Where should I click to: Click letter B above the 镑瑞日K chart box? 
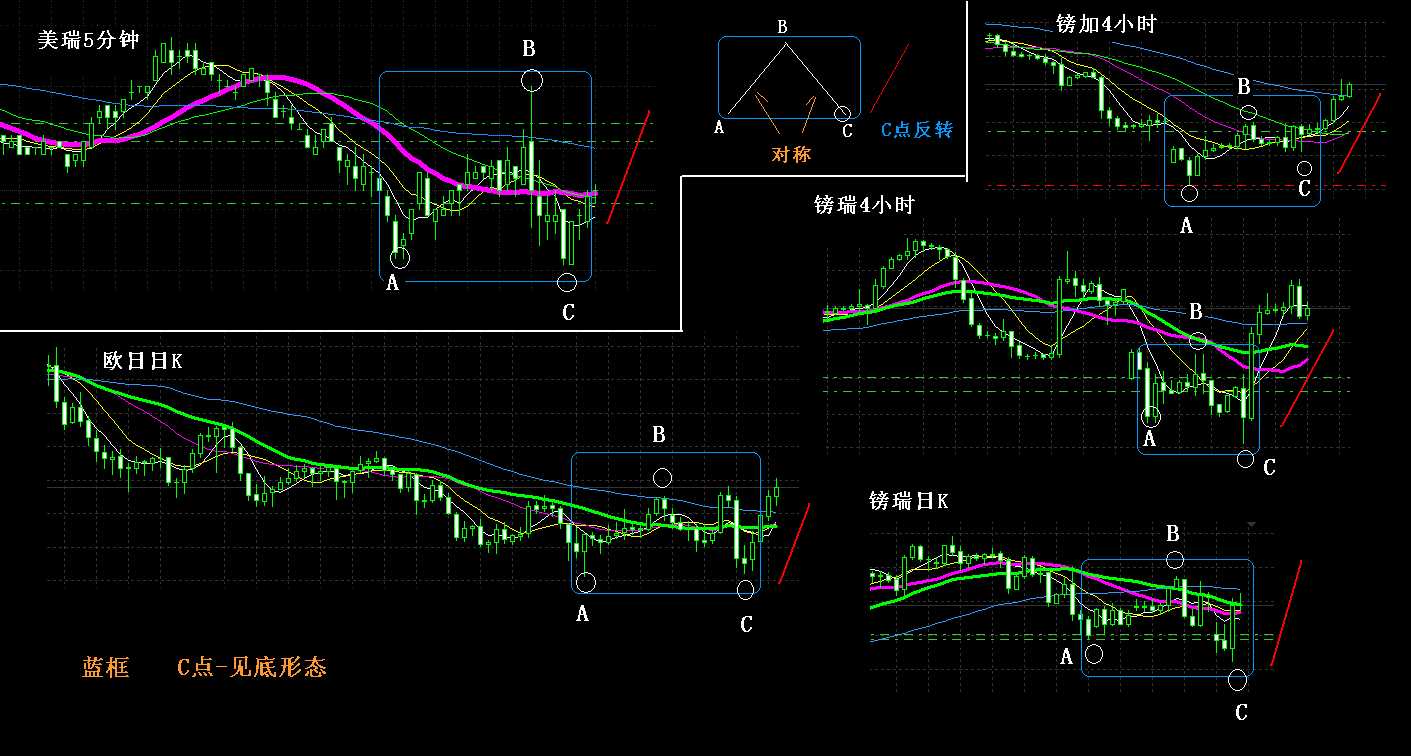tap(1173, 534)
